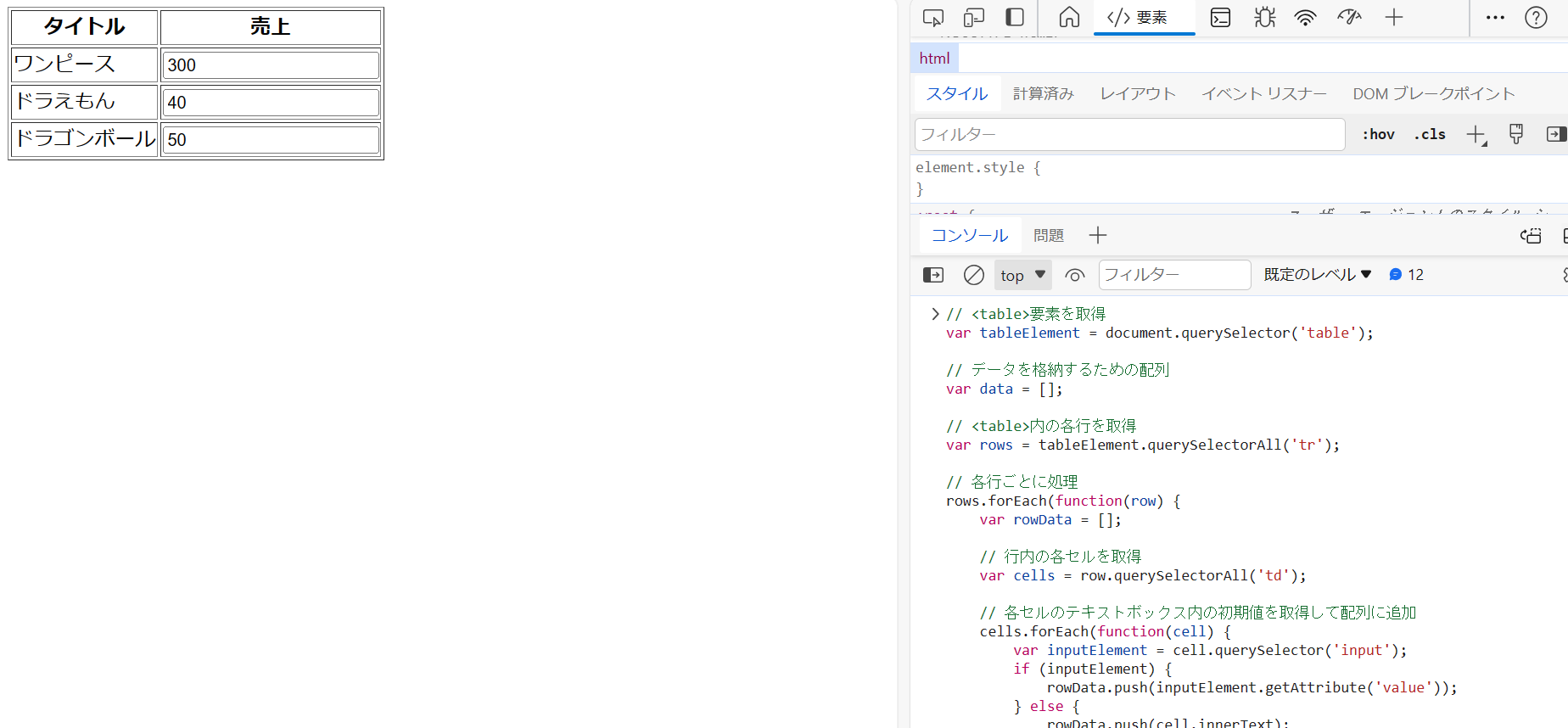Open the Sources bug icon tool
Viewport: 1568px width, 728px height.
(x=1264, y=17)
